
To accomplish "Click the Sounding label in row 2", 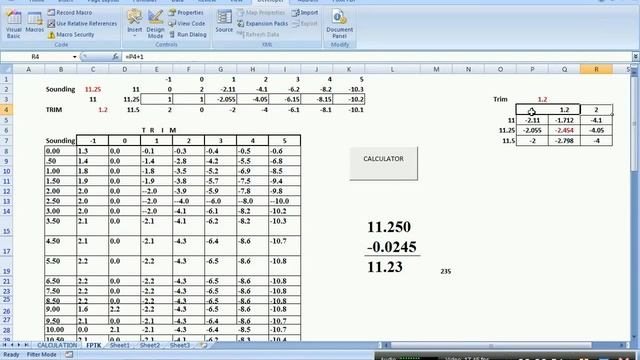I will coord(60,89).
